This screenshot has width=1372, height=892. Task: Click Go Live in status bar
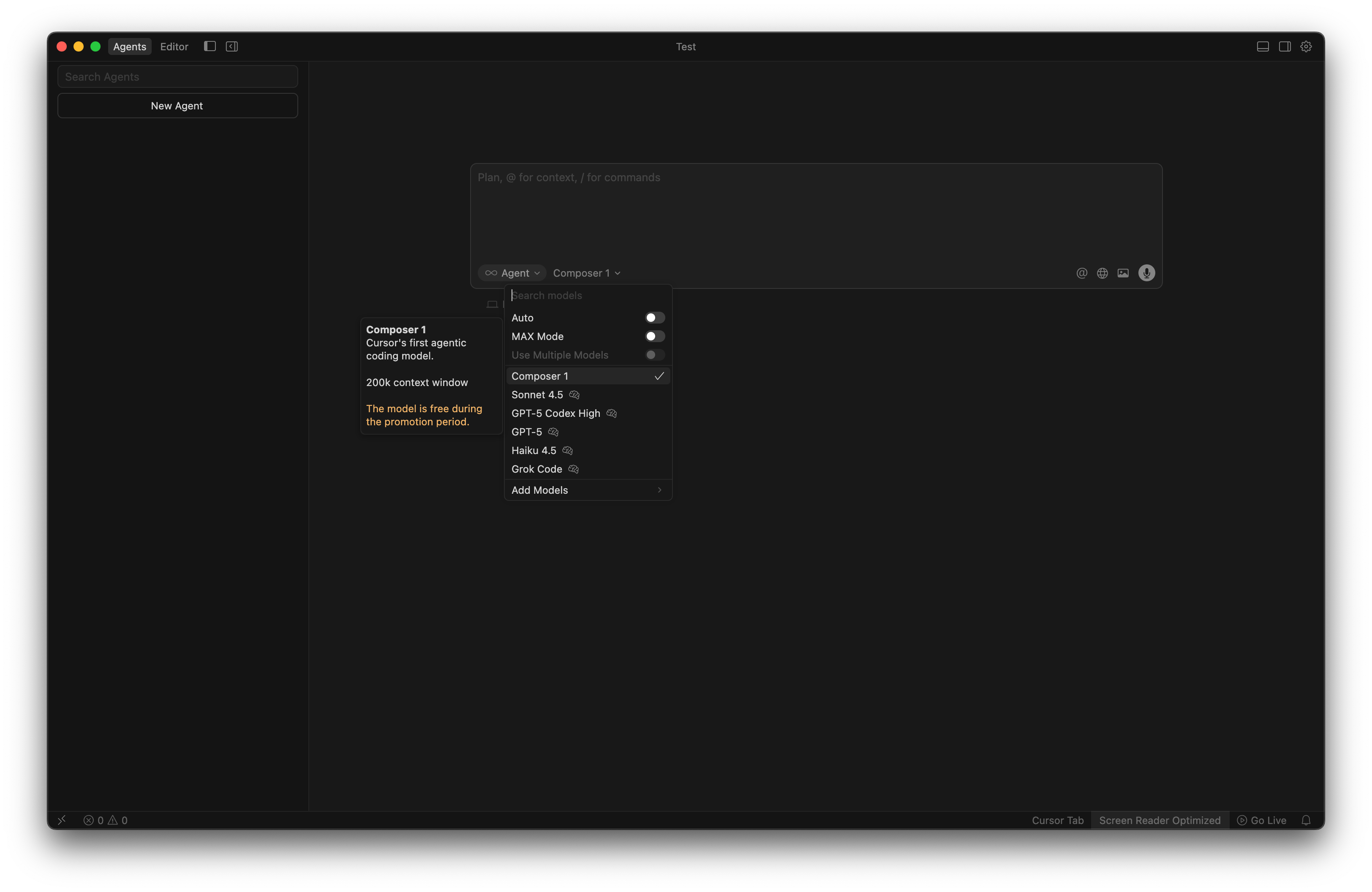pos(1261,820)
